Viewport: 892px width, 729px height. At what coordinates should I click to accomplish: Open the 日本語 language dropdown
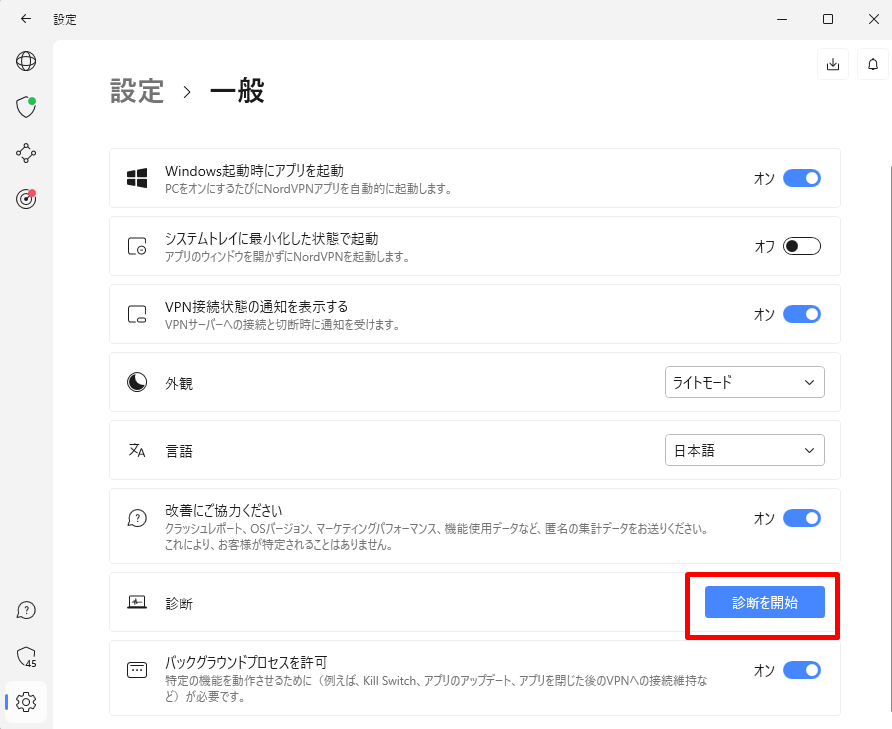[745, 450]
